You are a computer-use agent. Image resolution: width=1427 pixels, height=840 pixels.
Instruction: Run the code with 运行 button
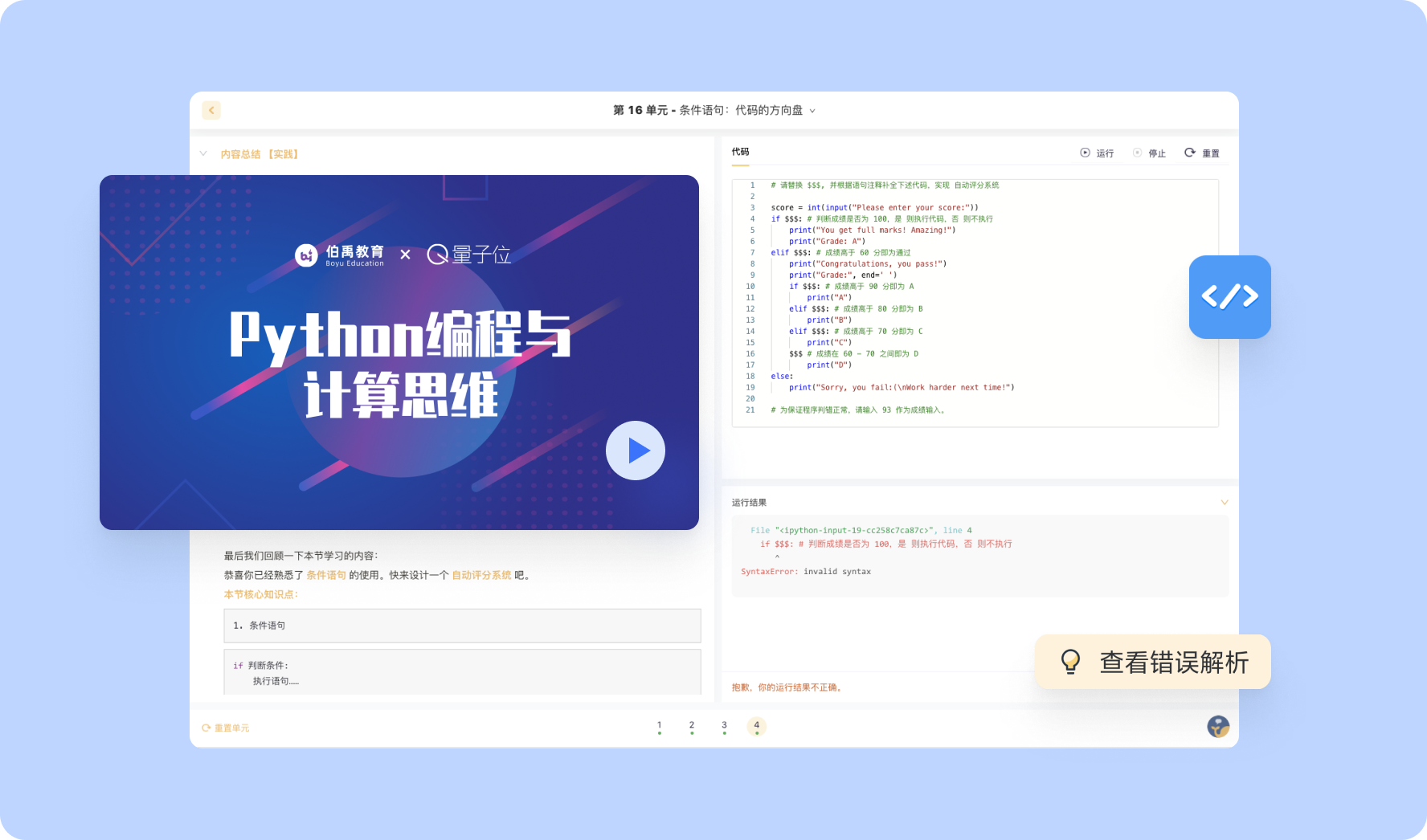(x=1097, y=153)
